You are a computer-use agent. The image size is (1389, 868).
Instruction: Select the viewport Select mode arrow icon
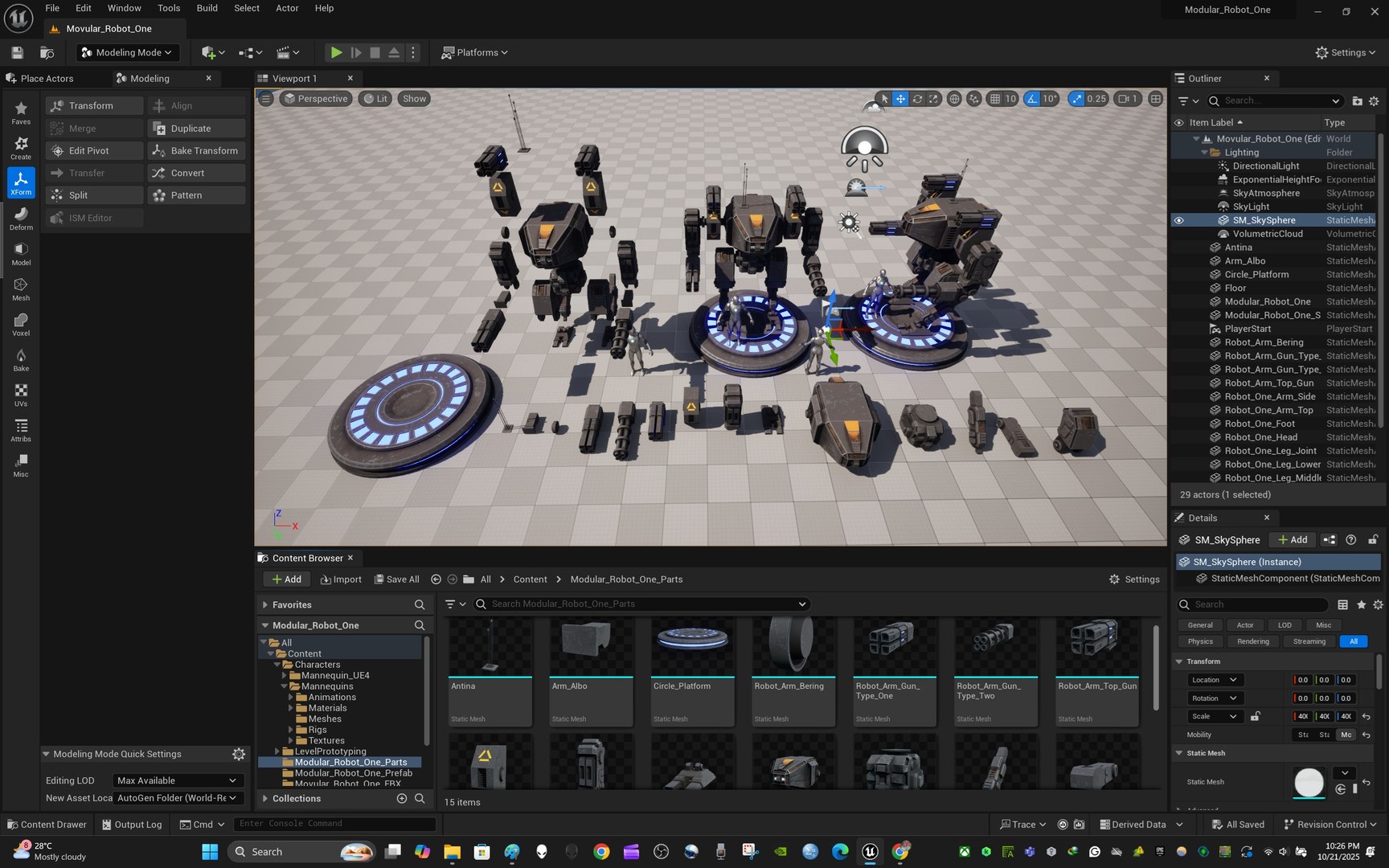click(x=884, y=99)
